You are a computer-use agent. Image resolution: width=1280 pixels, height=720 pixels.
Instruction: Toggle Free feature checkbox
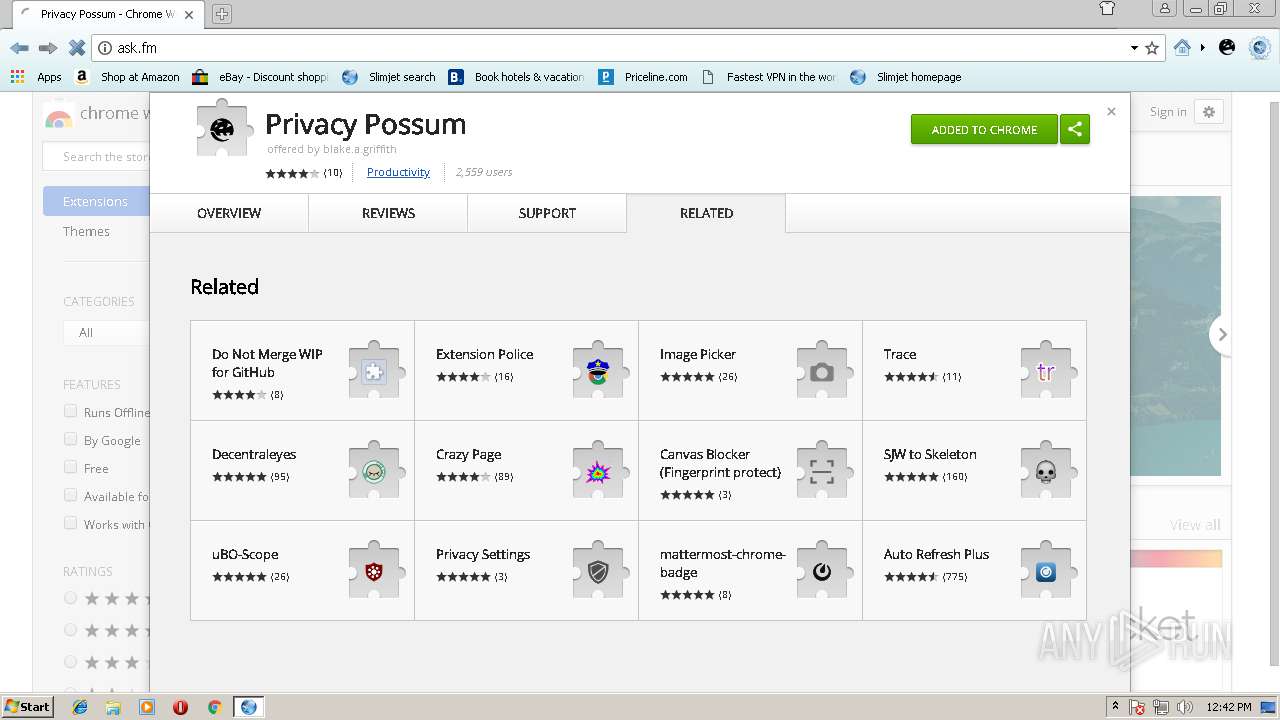[70, 467]
